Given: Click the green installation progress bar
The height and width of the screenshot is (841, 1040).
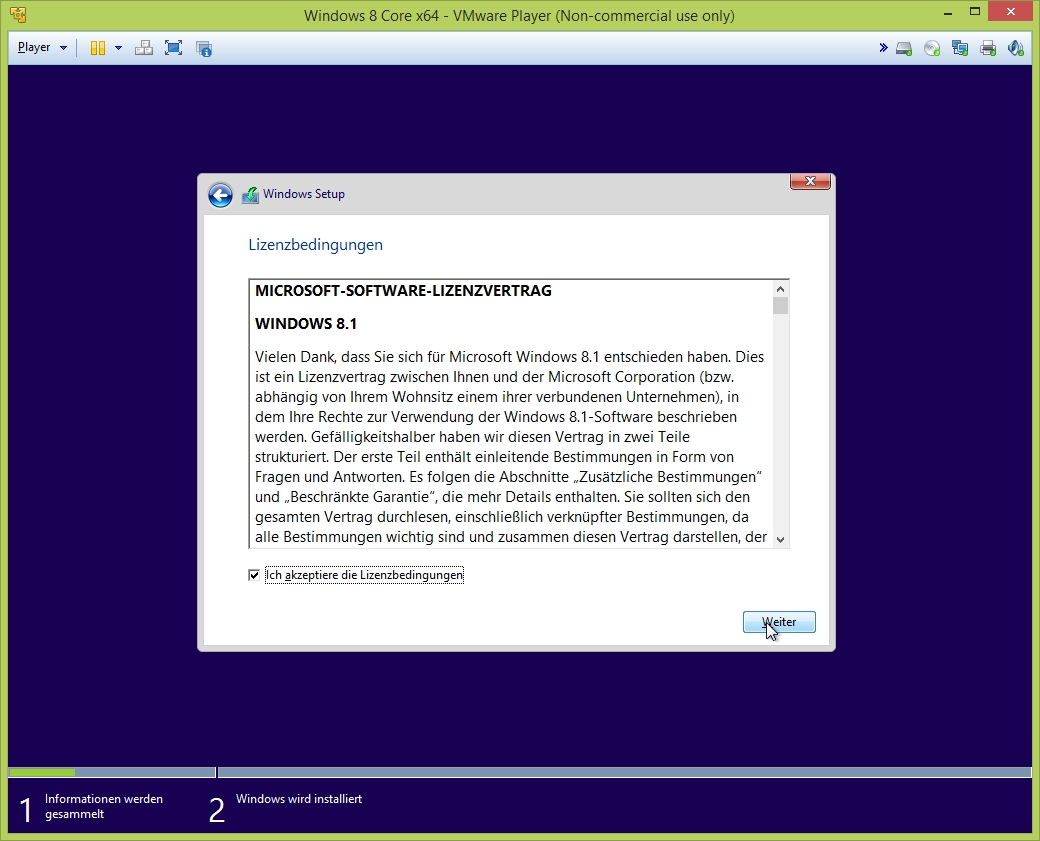Looking at the screenshot, I should (42, 773).
